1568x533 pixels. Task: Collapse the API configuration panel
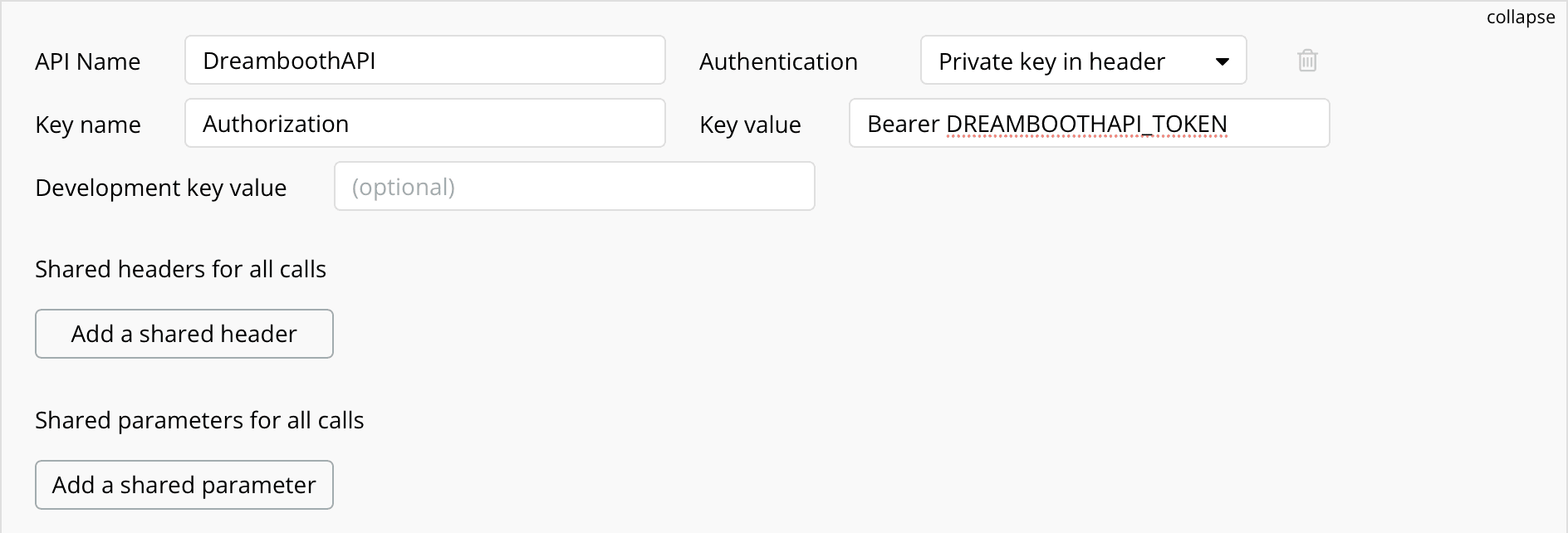tap(1520, 17)
